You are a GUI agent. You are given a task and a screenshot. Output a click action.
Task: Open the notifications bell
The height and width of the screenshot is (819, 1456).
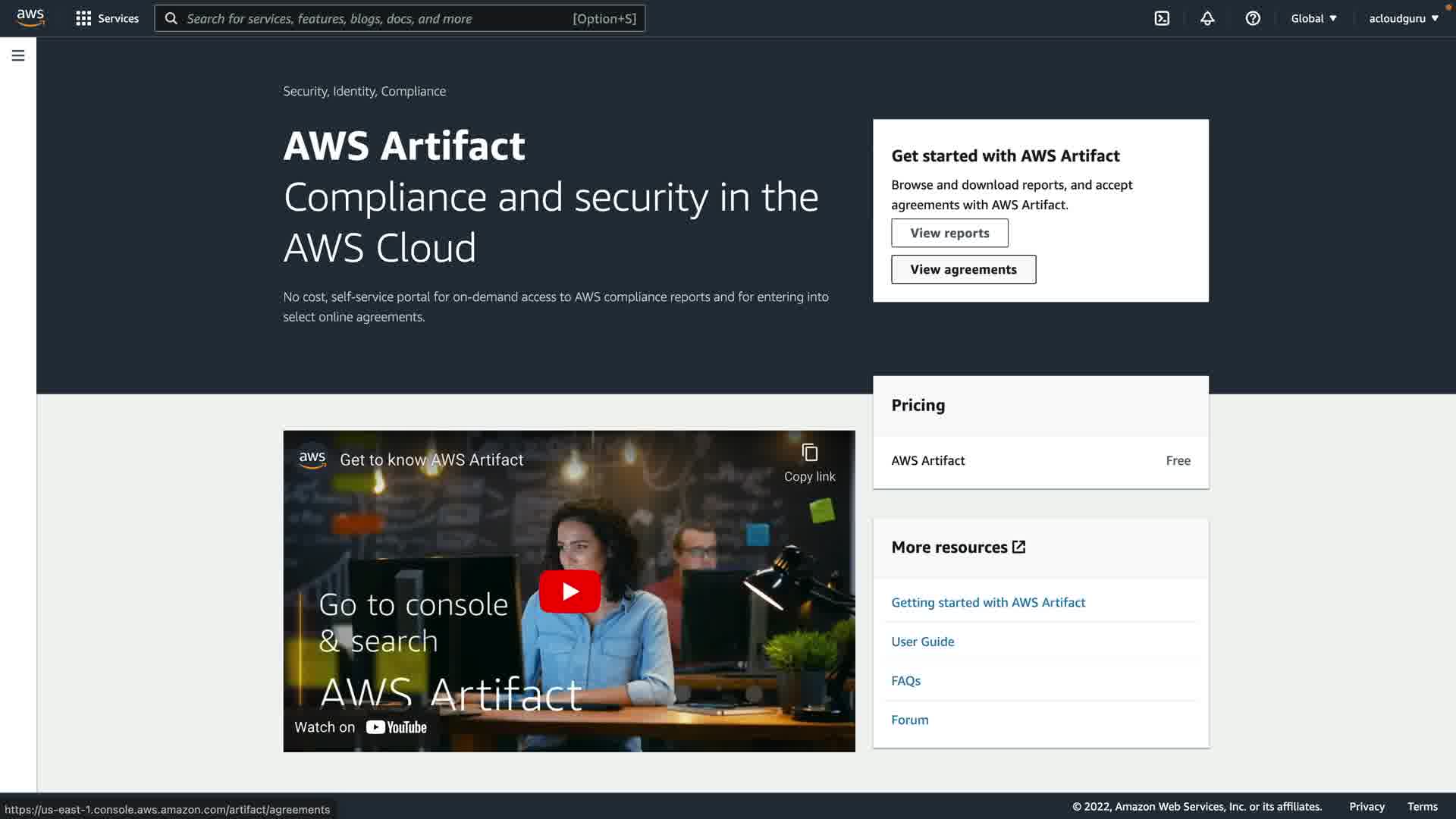1207,18
